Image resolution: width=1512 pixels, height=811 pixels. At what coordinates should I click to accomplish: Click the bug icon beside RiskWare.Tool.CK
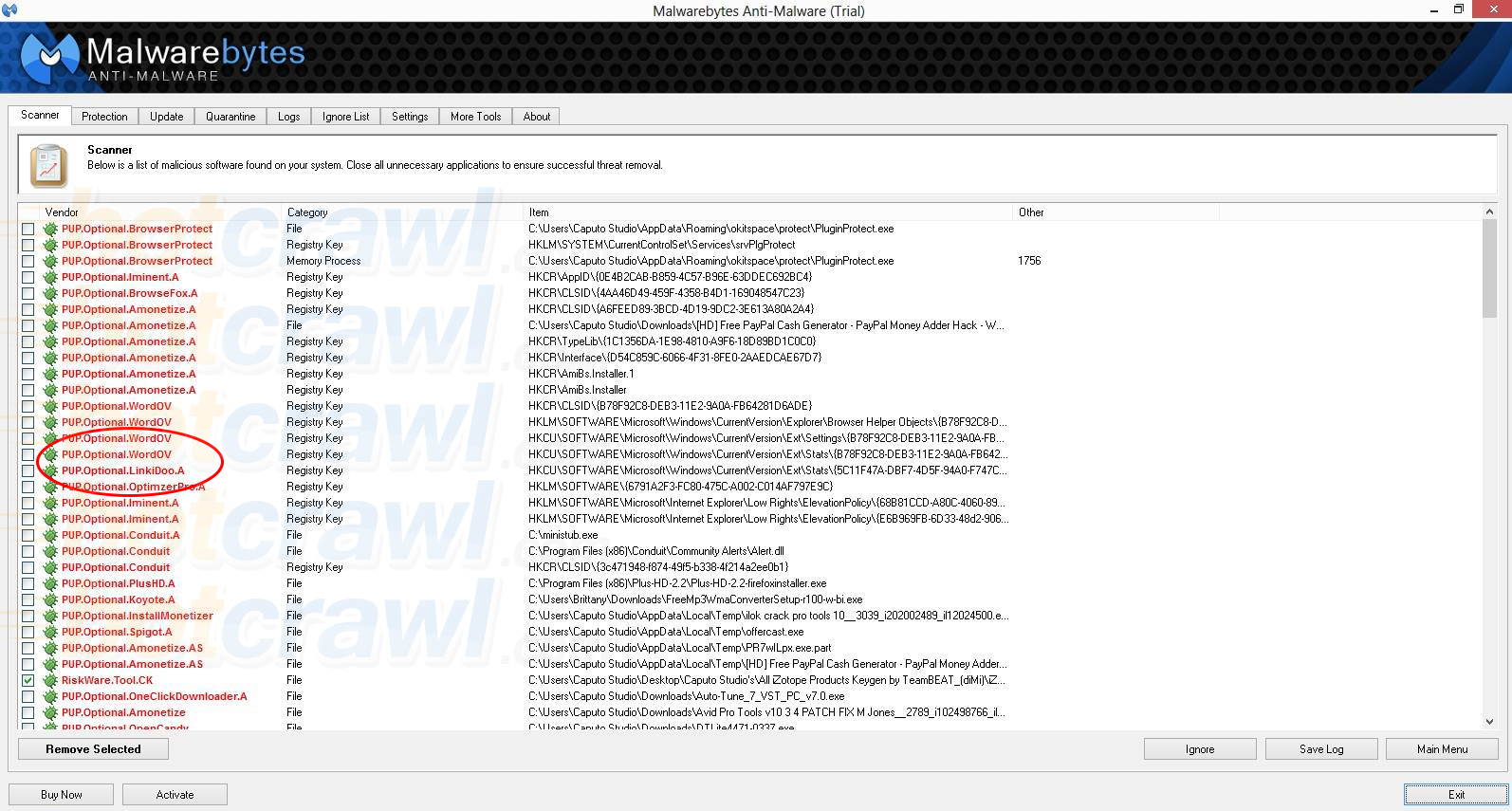pyautogui.click(x=50, y=680)
